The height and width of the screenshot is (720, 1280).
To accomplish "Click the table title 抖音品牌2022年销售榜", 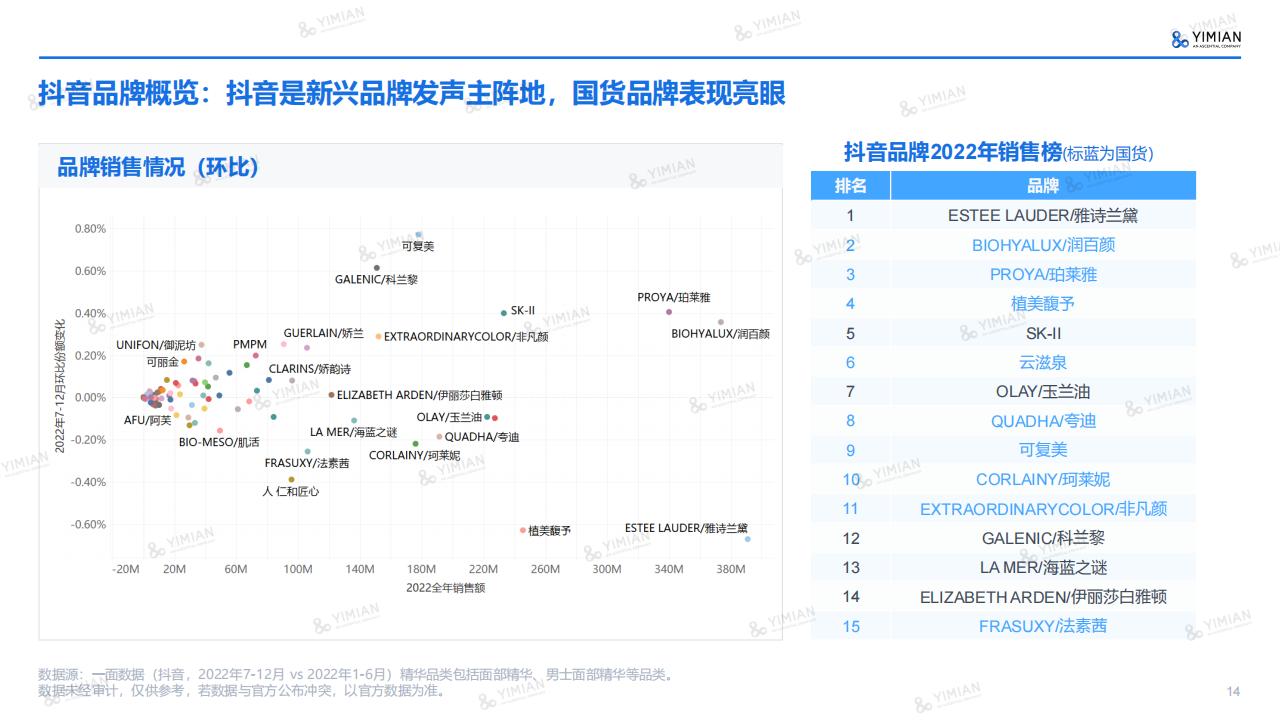I will tap(952, 152).
